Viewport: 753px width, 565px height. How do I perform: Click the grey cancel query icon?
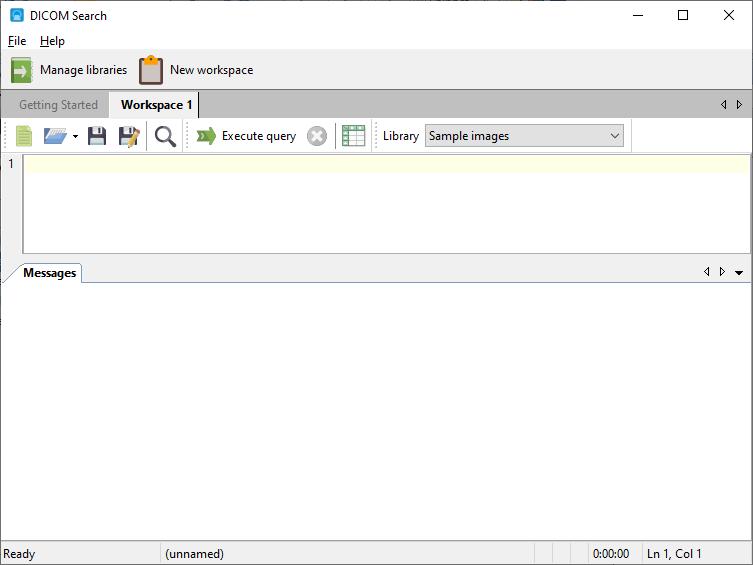pos(317,136)
